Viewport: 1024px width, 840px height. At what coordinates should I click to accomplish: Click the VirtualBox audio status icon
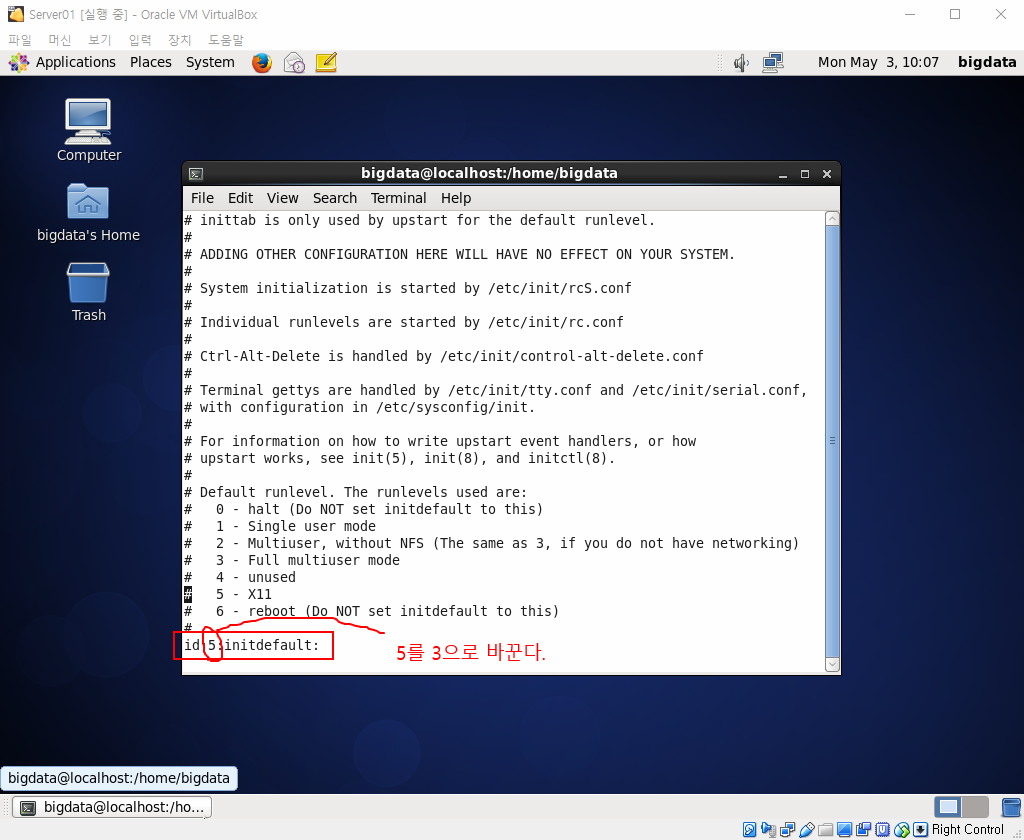click(x=769, y=830)
